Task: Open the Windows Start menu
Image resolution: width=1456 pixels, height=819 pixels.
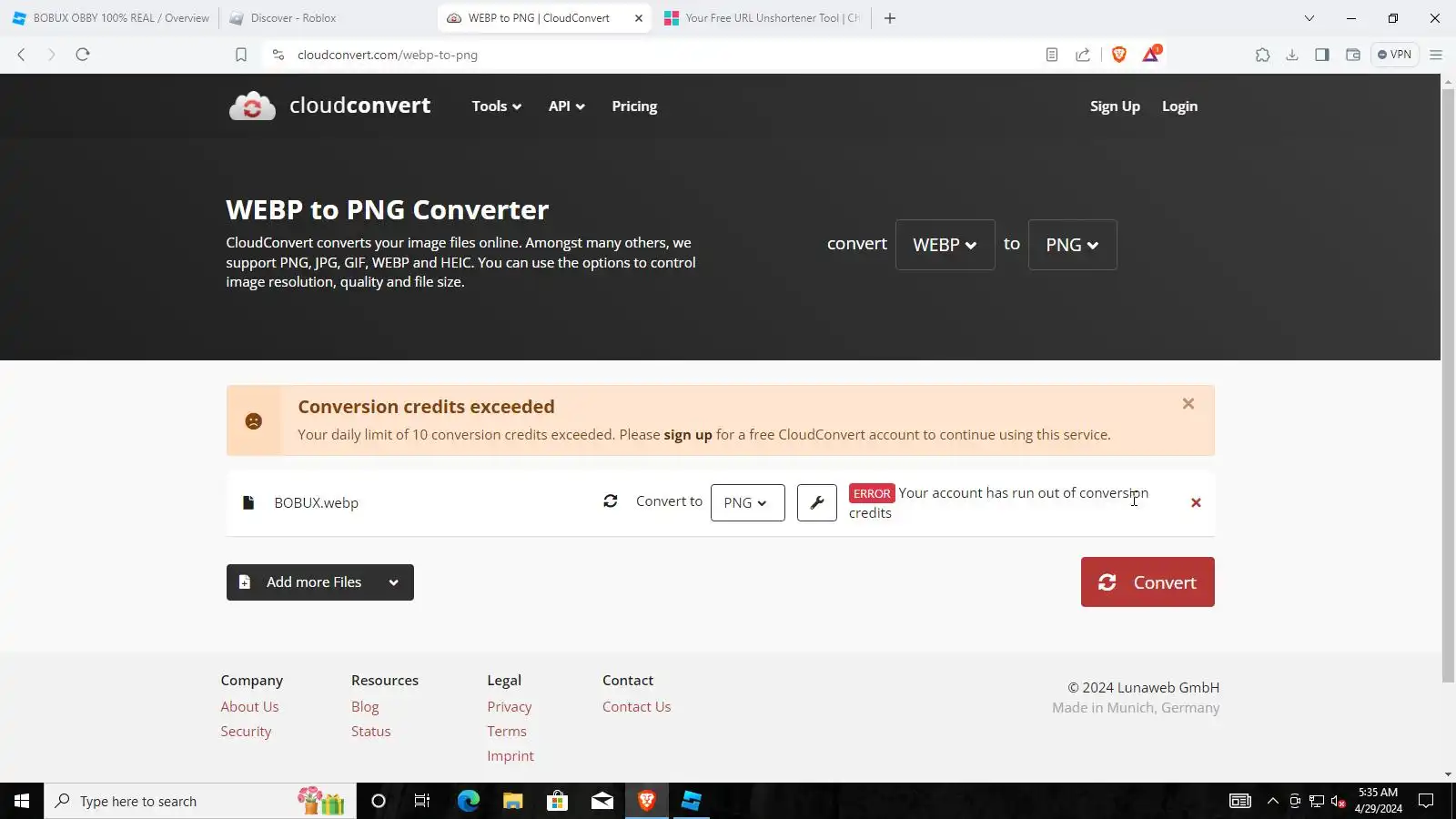Action: point(22,801)
